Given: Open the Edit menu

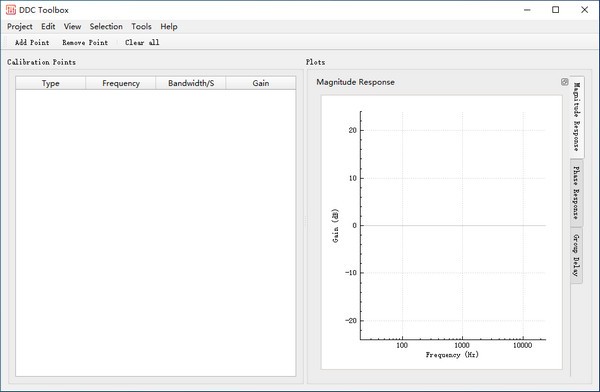Looking at the screenshot, I should [48, 26].
